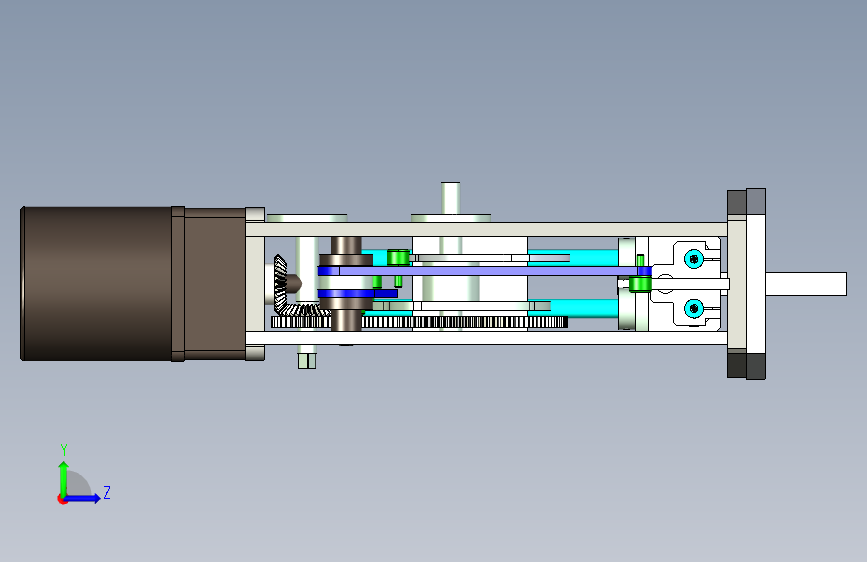The image size is (867, 562).
Task: Select the long toothed spur gear at bottom
Action: tap(419, 322)
